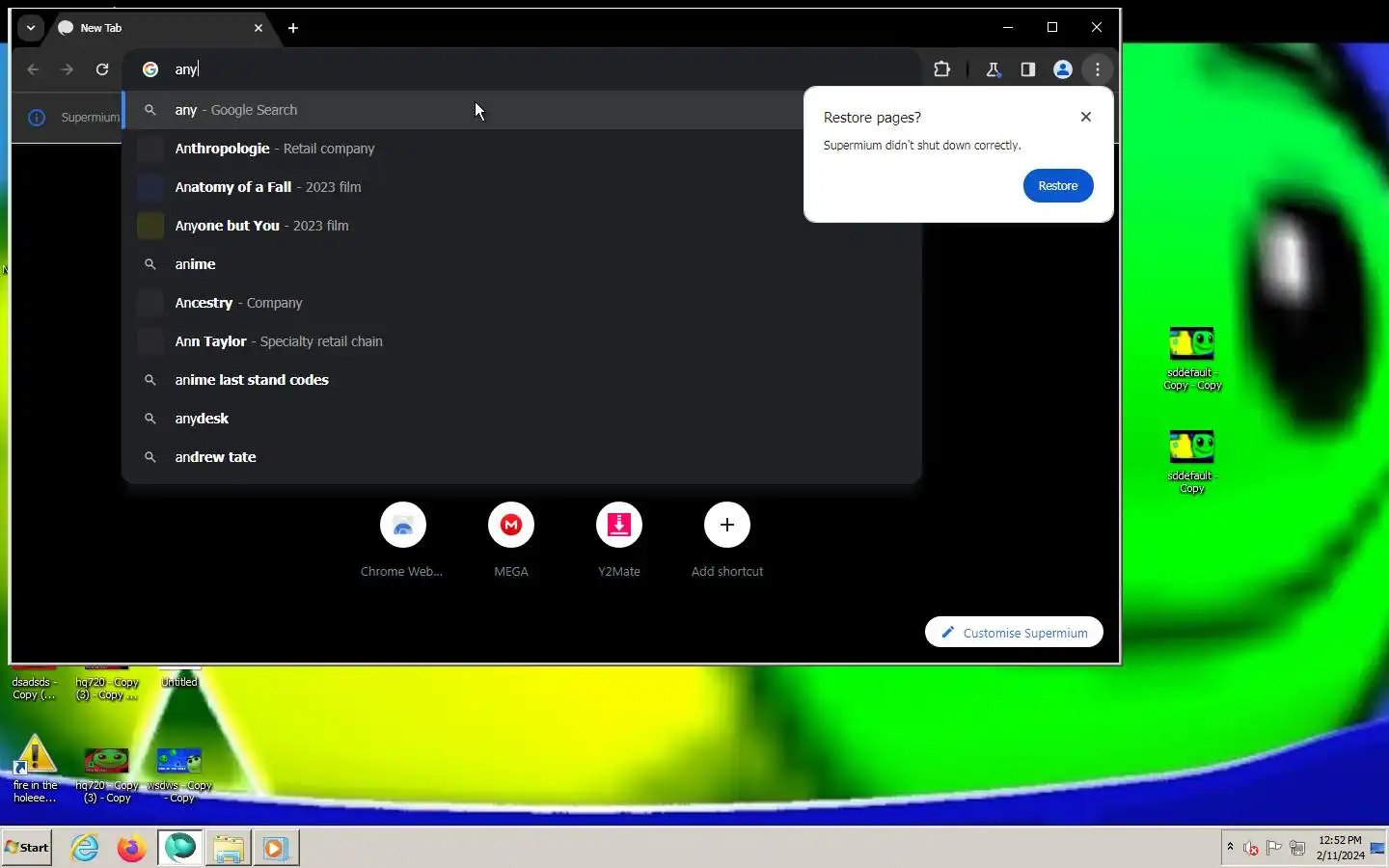The width and height of the screenshot is (1389, 868).
Task: Select the 'andrew tate' suggestion
Action: click(522, 457)
